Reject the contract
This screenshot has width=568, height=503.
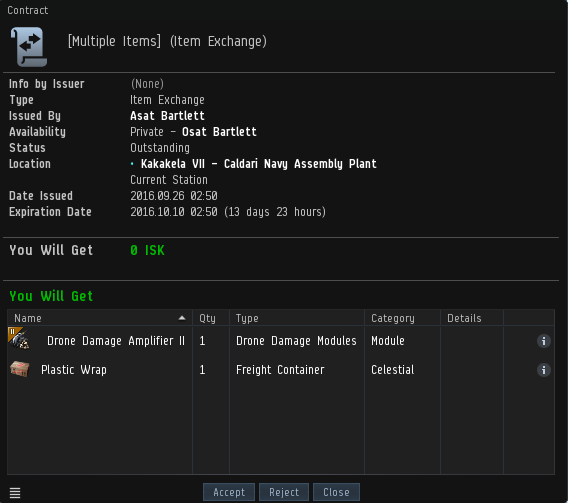(284, 492)
